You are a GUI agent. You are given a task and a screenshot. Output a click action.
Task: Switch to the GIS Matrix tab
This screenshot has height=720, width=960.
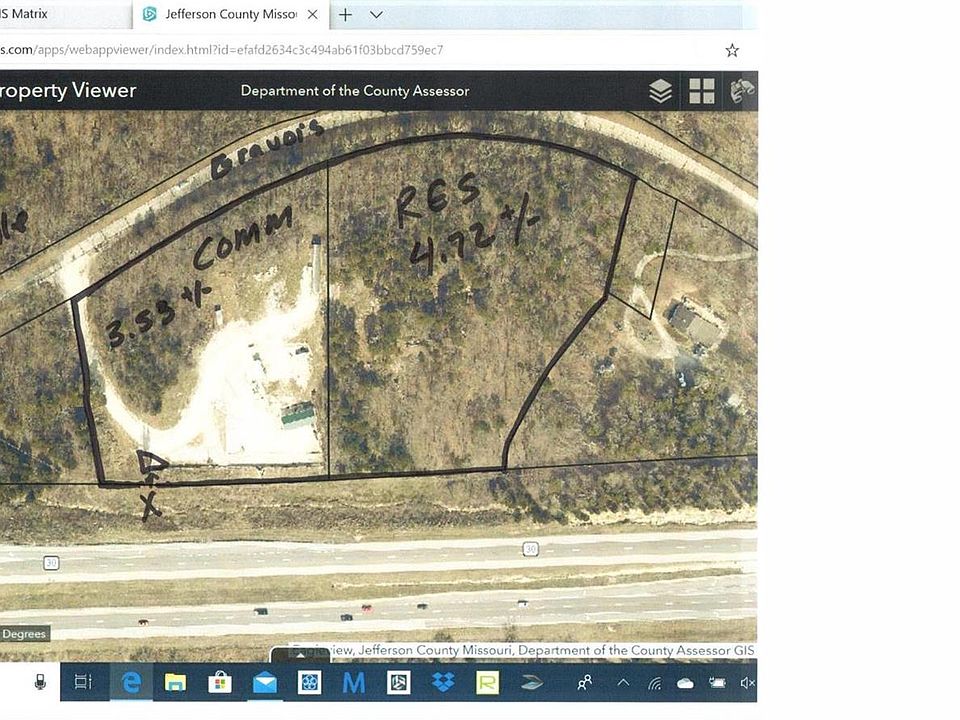tap(30, 14)
